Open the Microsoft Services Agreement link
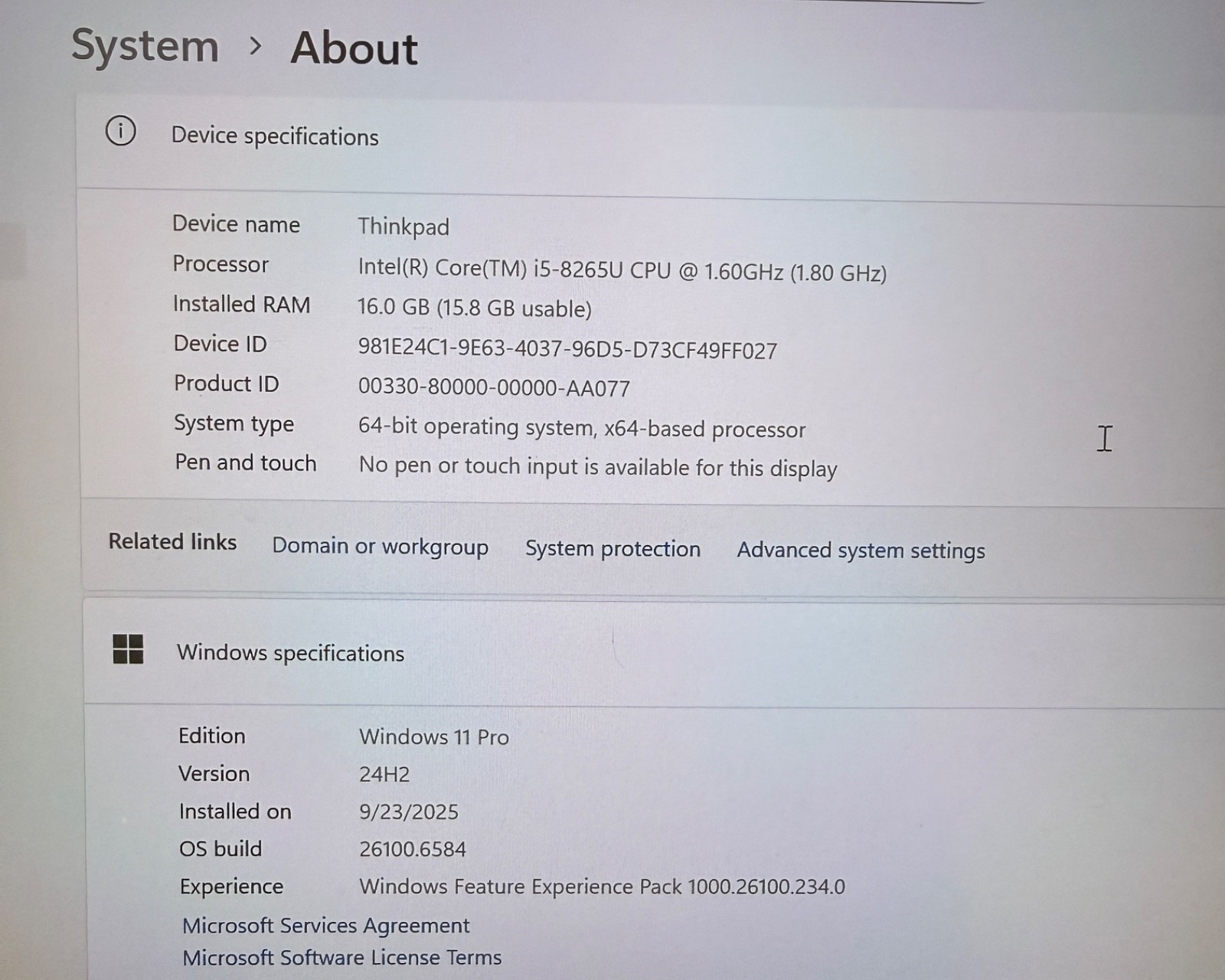The height and width of the screenshot is (980, 1225). (326, 926)
